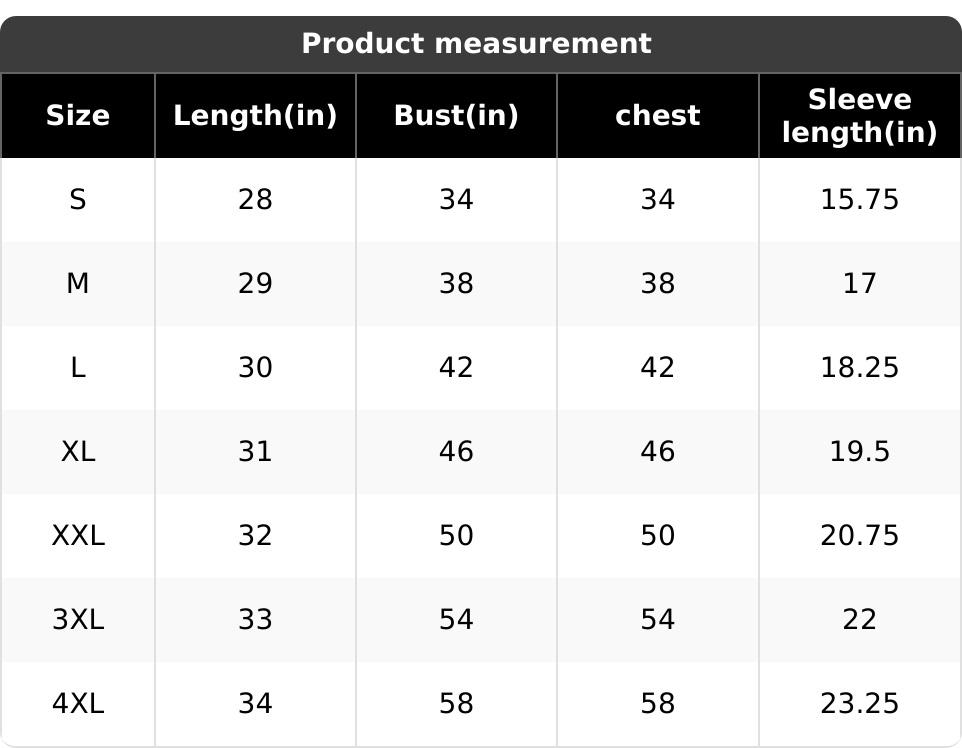962x748 pixels.
Task: Click sleeve length value 15.75
Action: click(x=859, y=200)
